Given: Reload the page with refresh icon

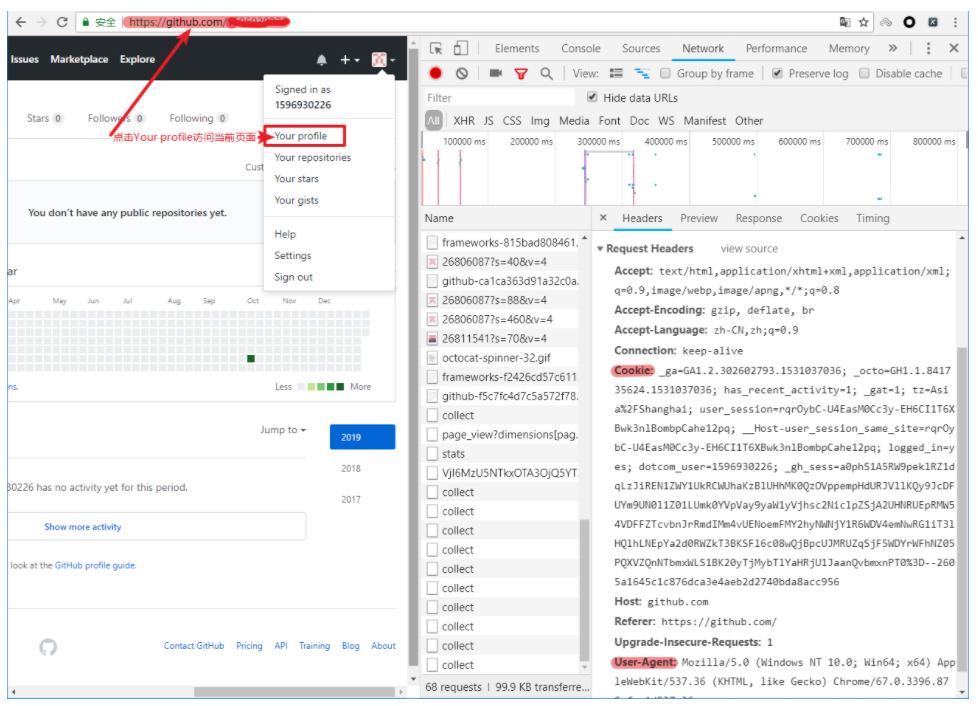Looking at the screenshot, I should [x=62, y=22].
